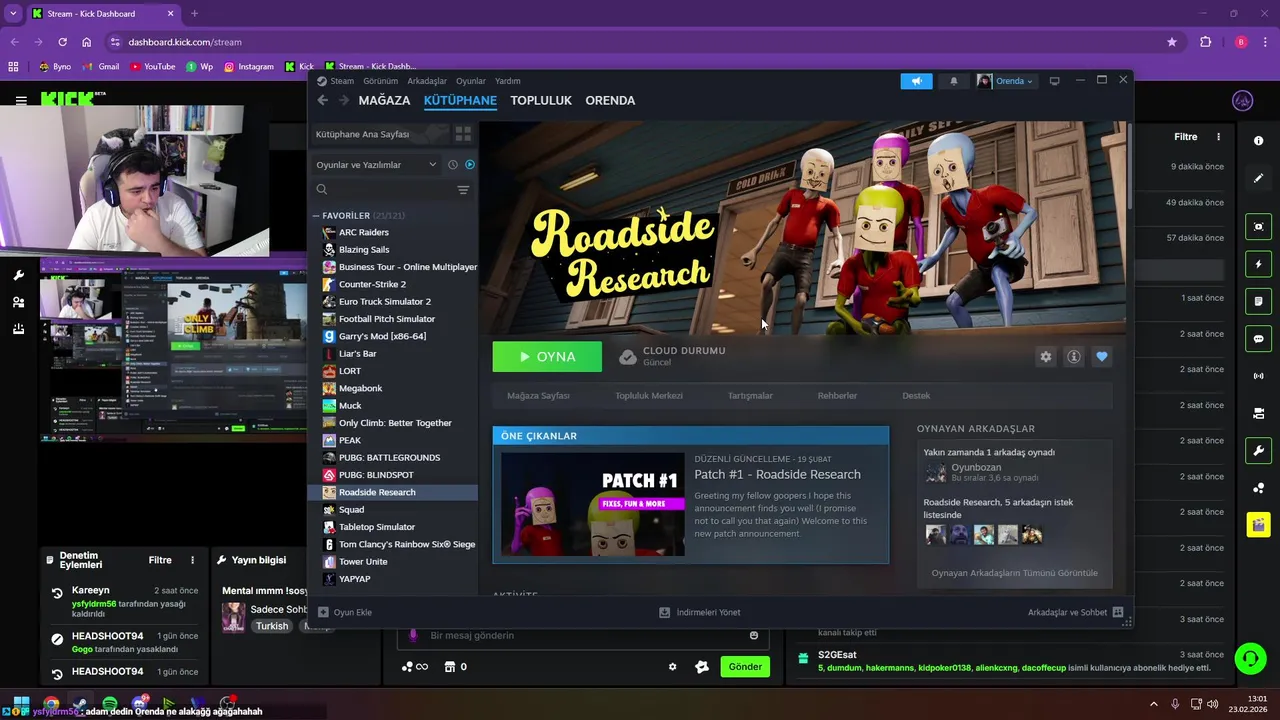Click the Steam announcements megaphone icon
Image resolution: width=1280 pixels, height=720 pixels.
pyautogui.click(x=916, y=81)
